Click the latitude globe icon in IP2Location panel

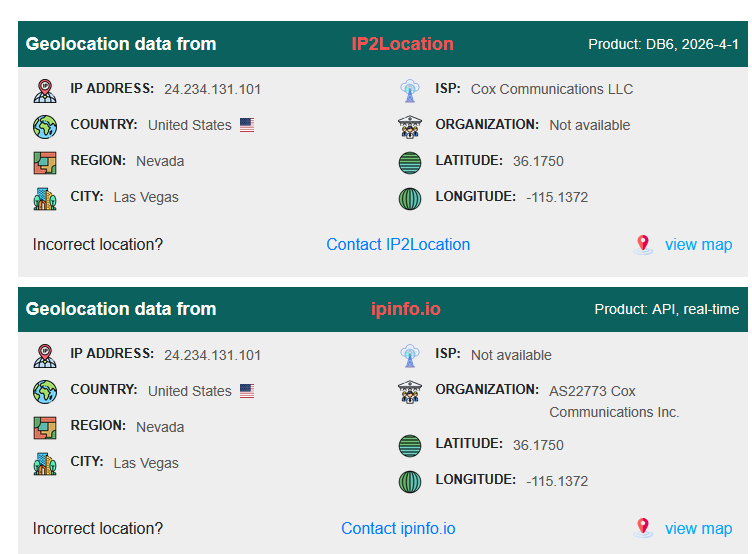coord(410,163)
